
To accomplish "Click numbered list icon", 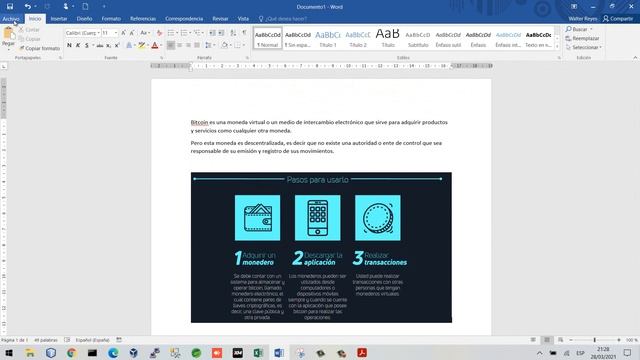I will coord(184,33).
